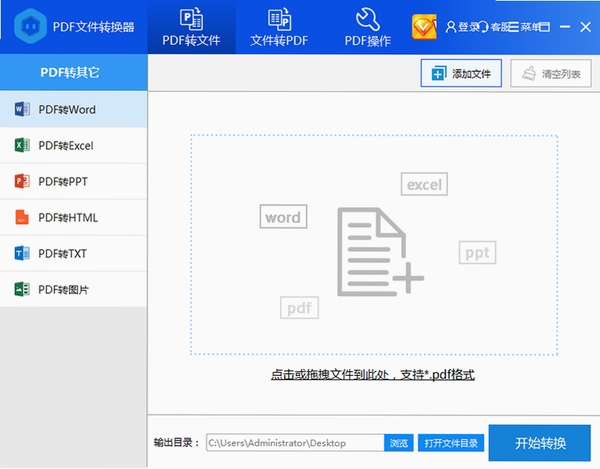Browse for output folder with 浏览
Image resolution: width=600 pixels, height=469 pixels.
pos(399,443)
